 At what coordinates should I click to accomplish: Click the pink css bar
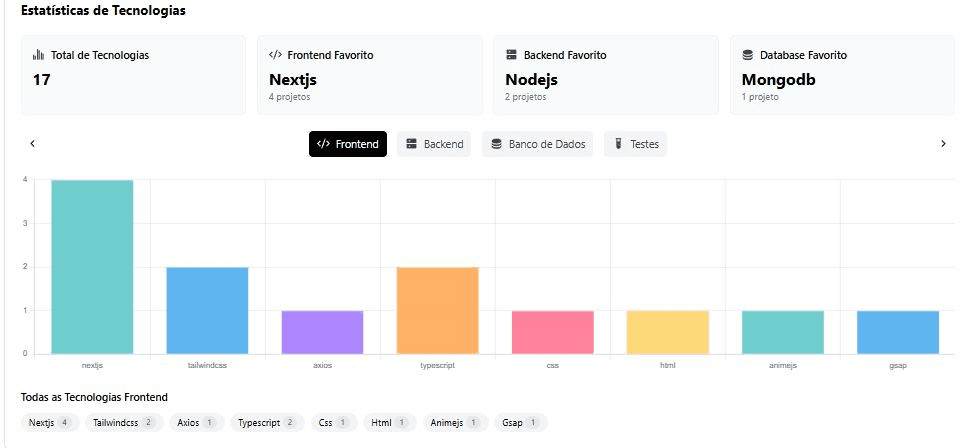pyautogui.click(x=552, y=332)
